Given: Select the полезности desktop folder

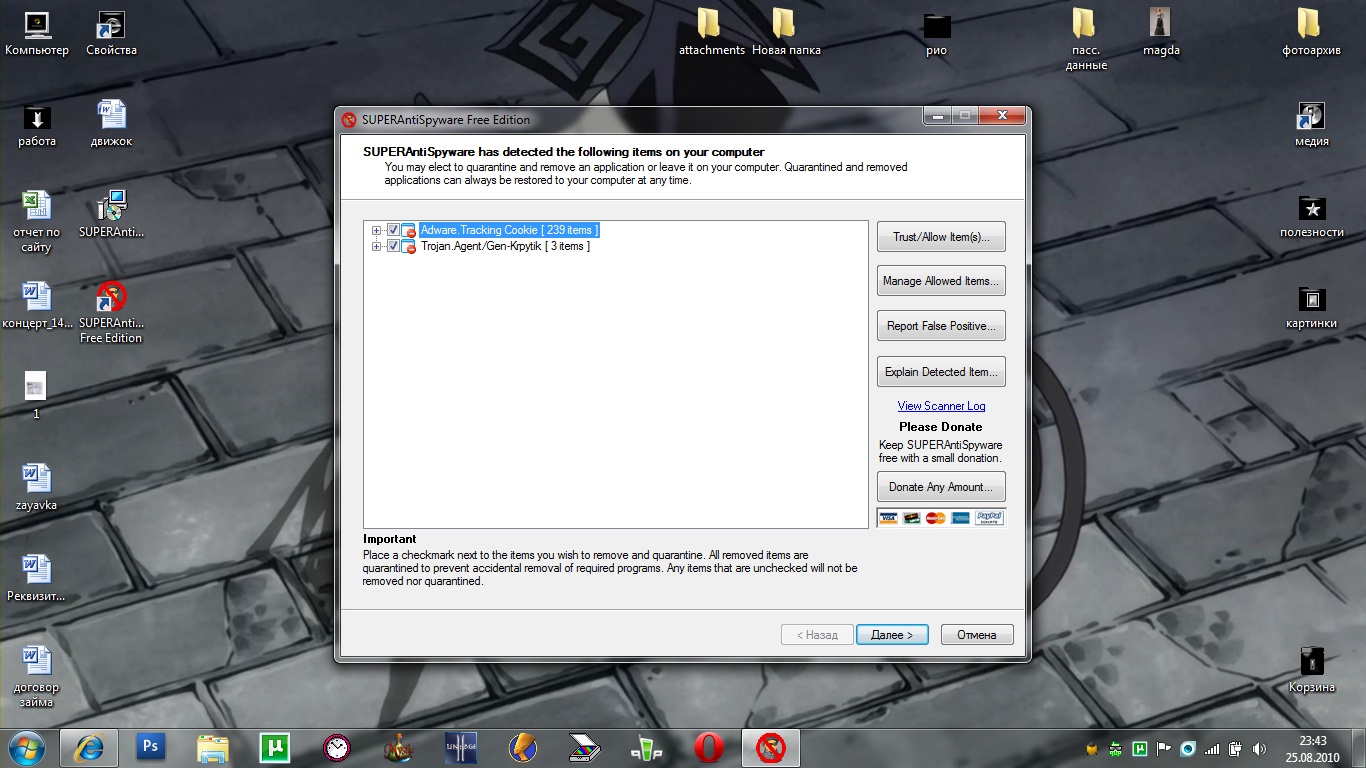Looking at the screenshot, I should 1311,216.
